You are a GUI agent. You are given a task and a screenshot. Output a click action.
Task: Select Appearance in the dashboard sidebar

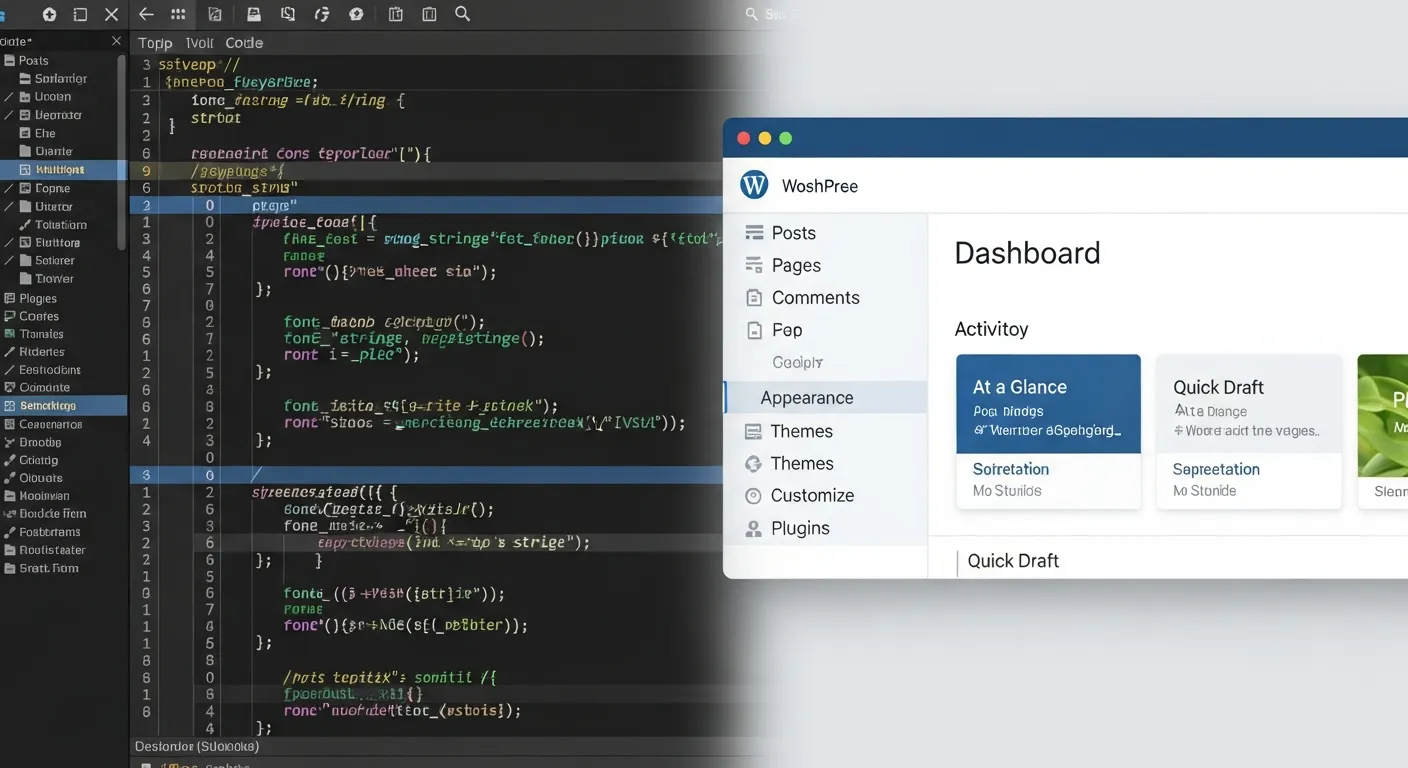pyautogui.click(x=826, y=397)
